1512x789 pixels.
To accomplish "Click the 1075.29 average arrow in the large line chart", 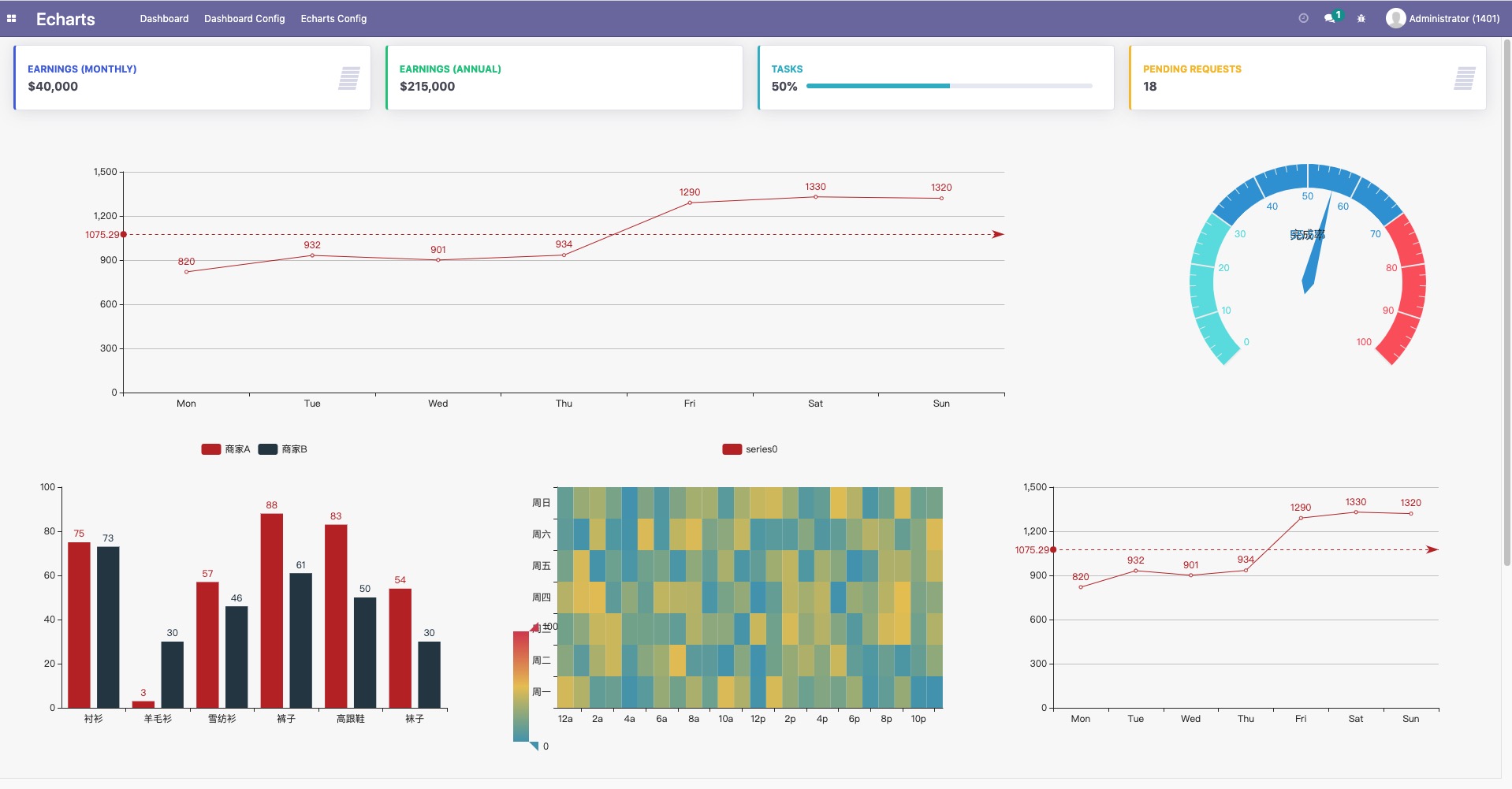I will click(998, 234).
